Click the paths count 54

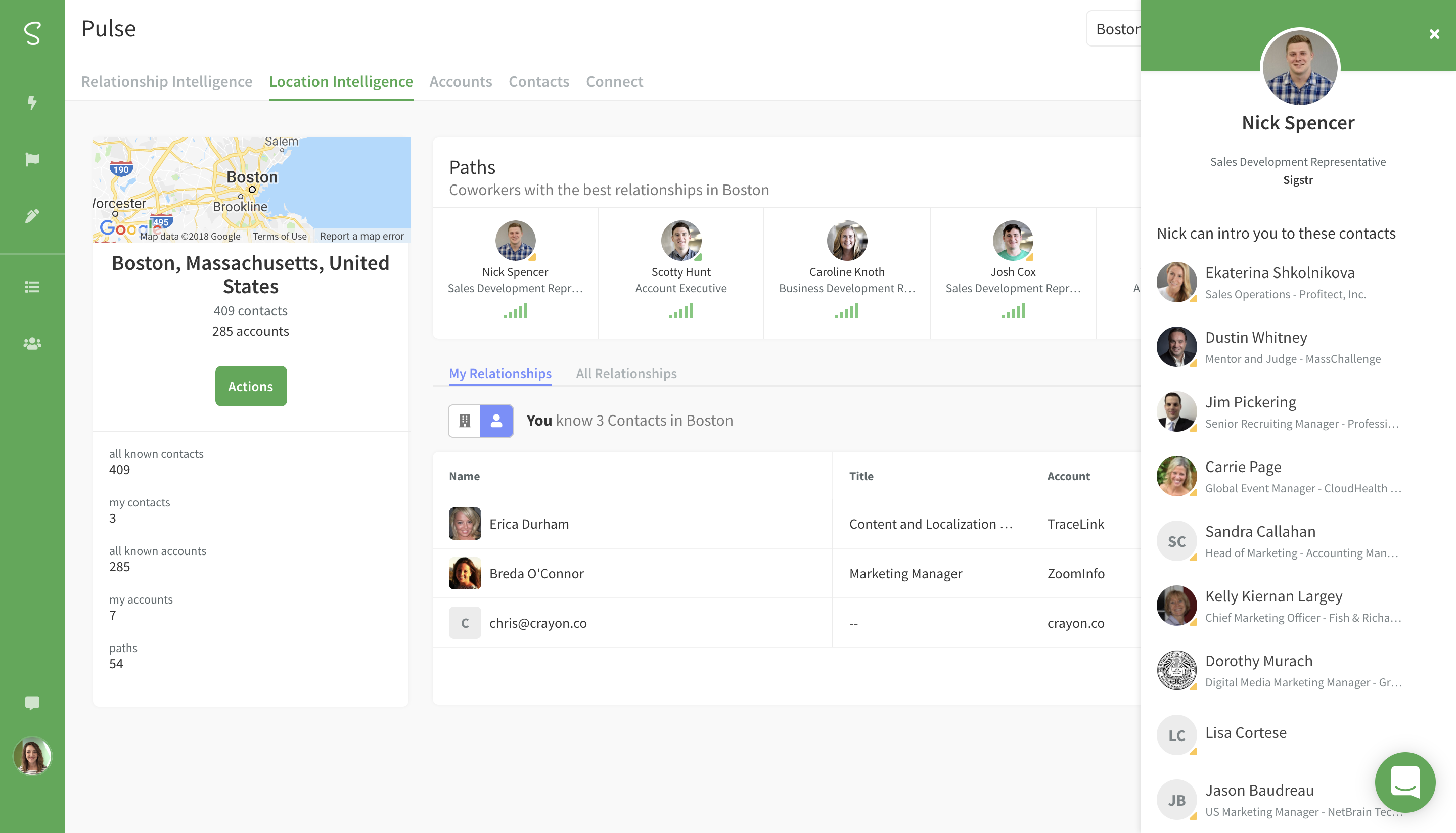116,664
